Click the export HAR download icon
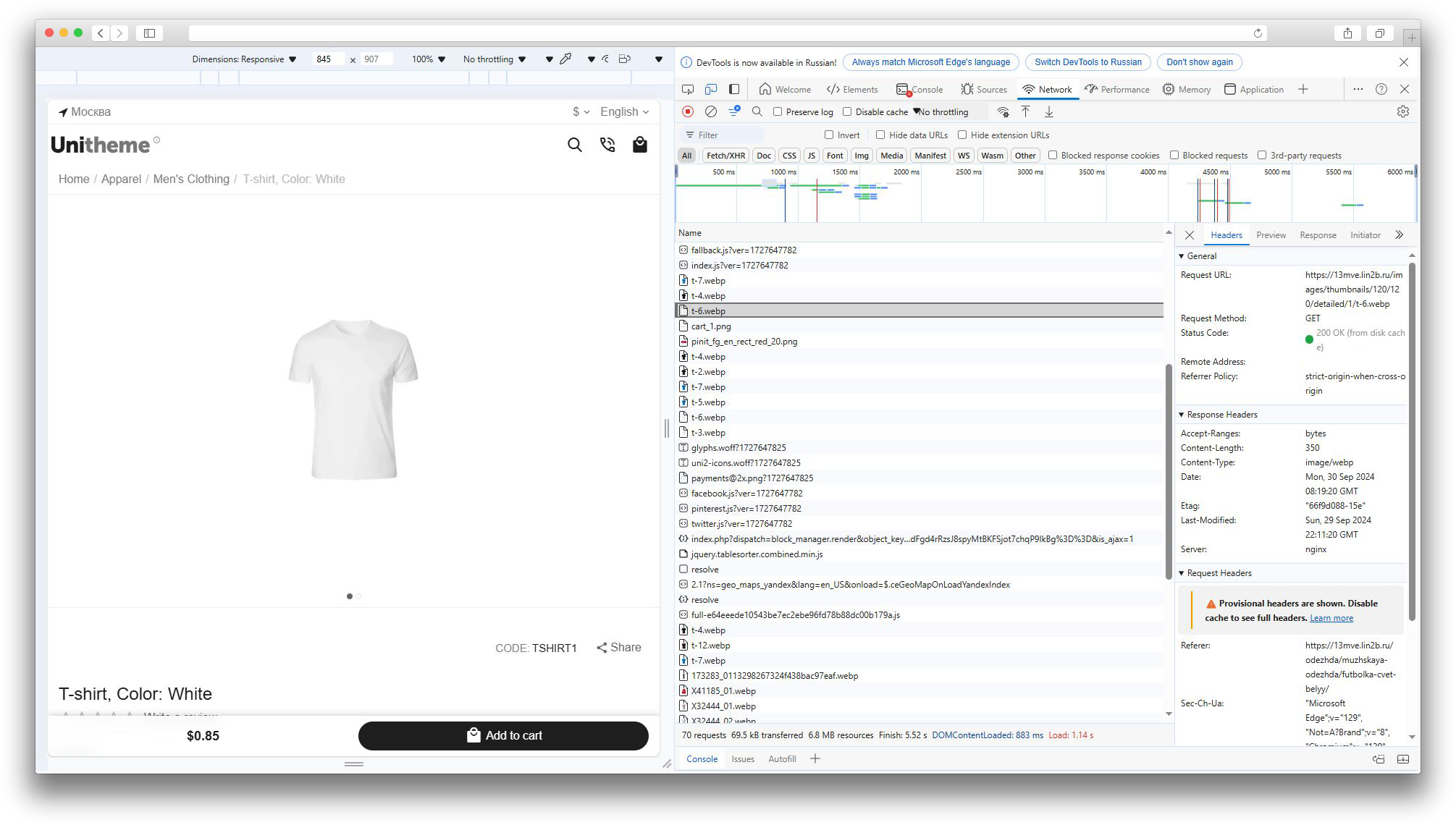Image resolution: width=1456 pixels, height=825 pixels. (x=1048, y=111)
